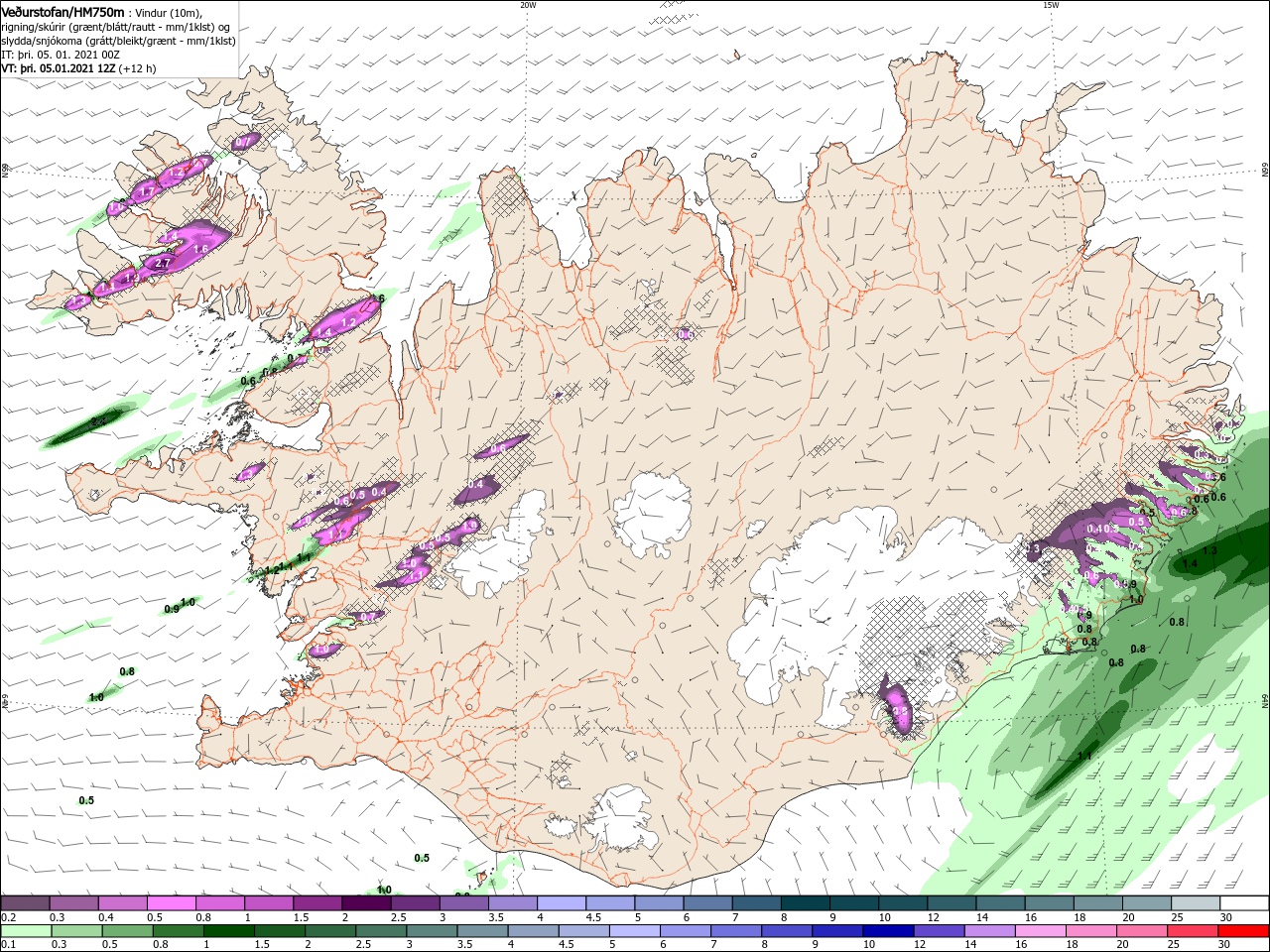Pick the medium green 0.5 swatch in lower scale

(127, 931)
